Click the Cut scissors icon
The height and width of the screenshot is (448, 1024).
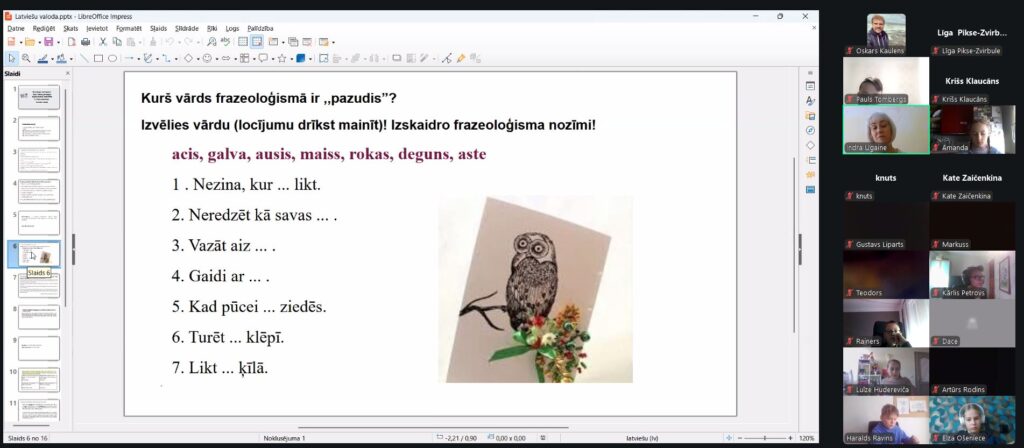102,42
